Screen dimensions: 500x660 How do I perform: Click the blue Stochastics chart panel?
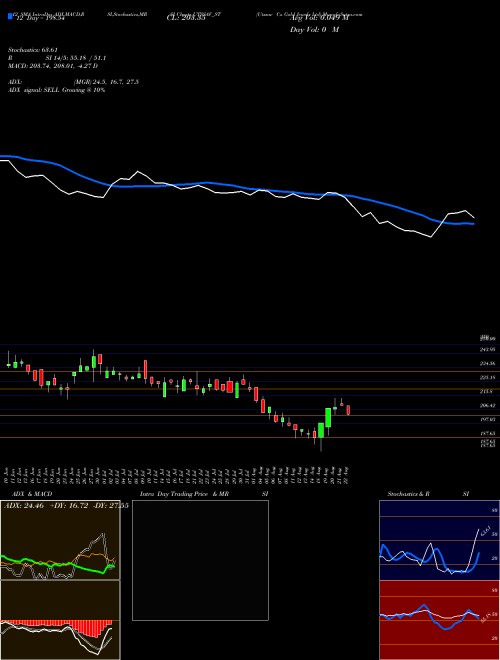tap(439, 540)
